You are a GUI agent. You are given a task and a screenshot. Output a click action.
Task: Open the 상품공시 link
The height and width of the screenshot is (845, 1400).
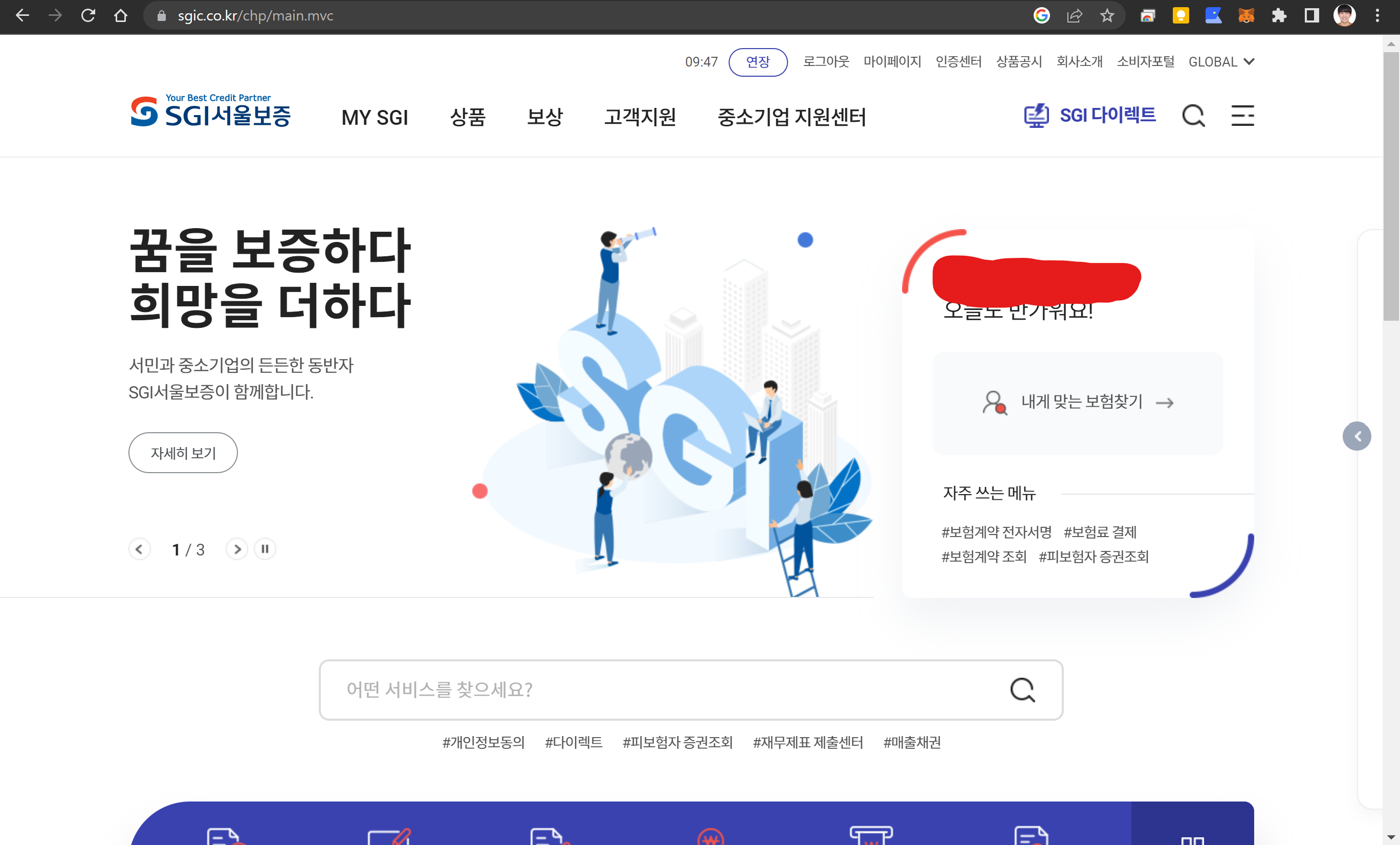pyautogui.click(x=1019, y=61)
